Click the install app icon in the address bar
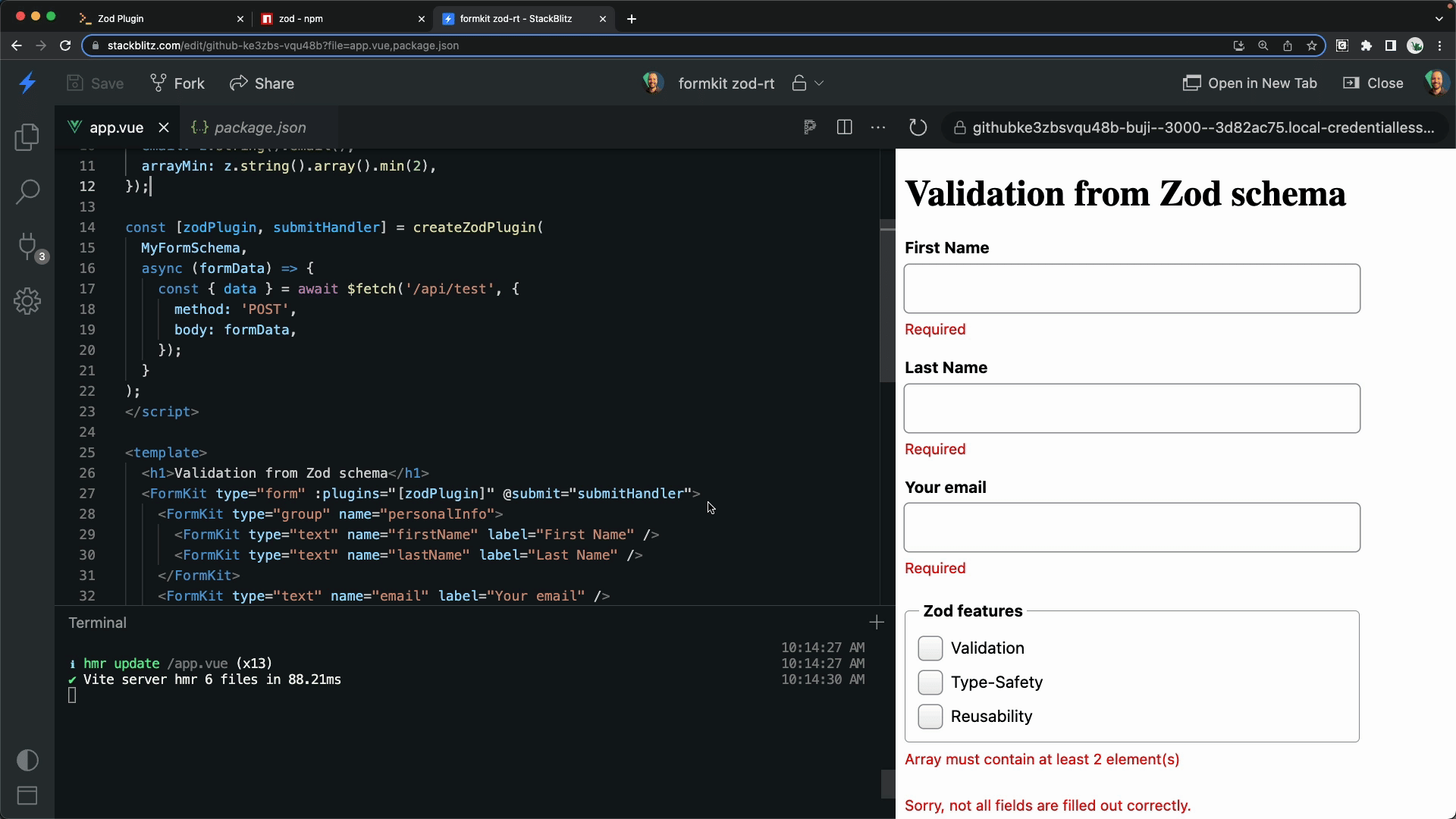 [1239, 45]
